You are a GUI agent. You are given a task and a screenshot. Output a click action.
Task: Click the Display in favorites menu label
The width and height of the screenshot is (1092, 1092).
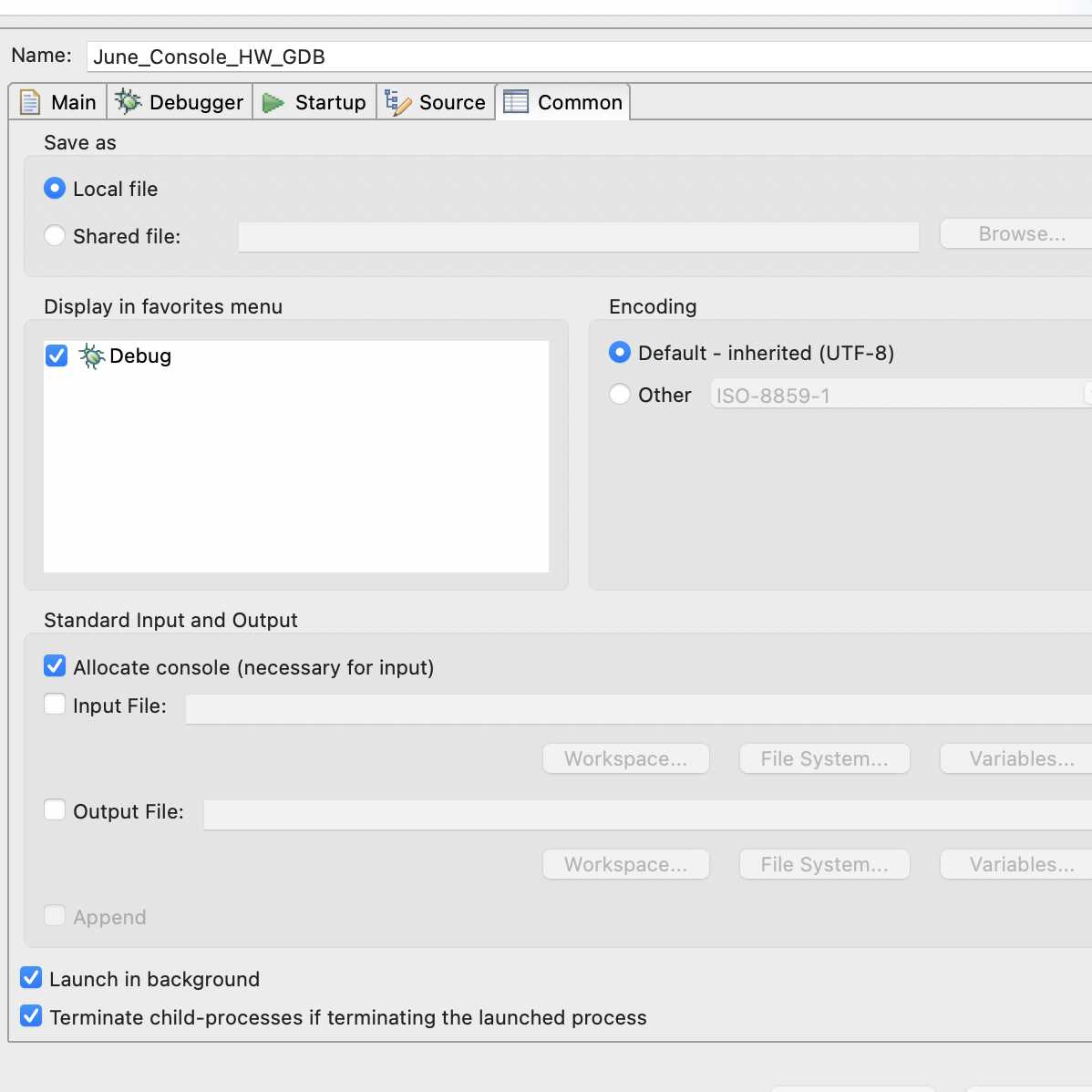[163, 306]
